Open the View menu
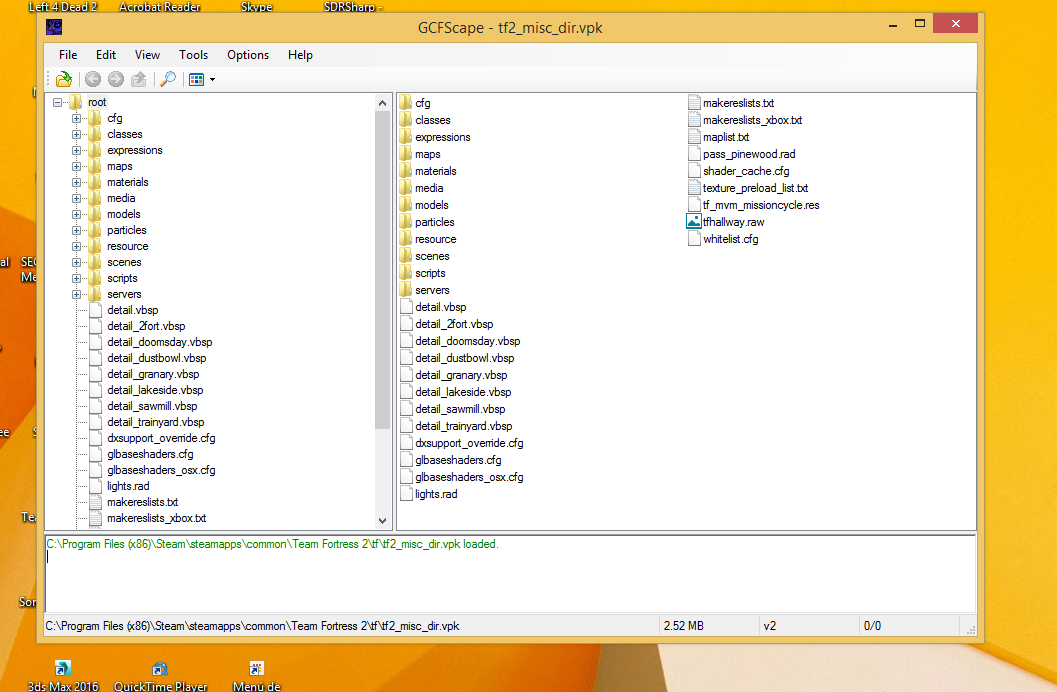Image resolution: width=1057 pixels, height=692 pixels. pos(147,55)
